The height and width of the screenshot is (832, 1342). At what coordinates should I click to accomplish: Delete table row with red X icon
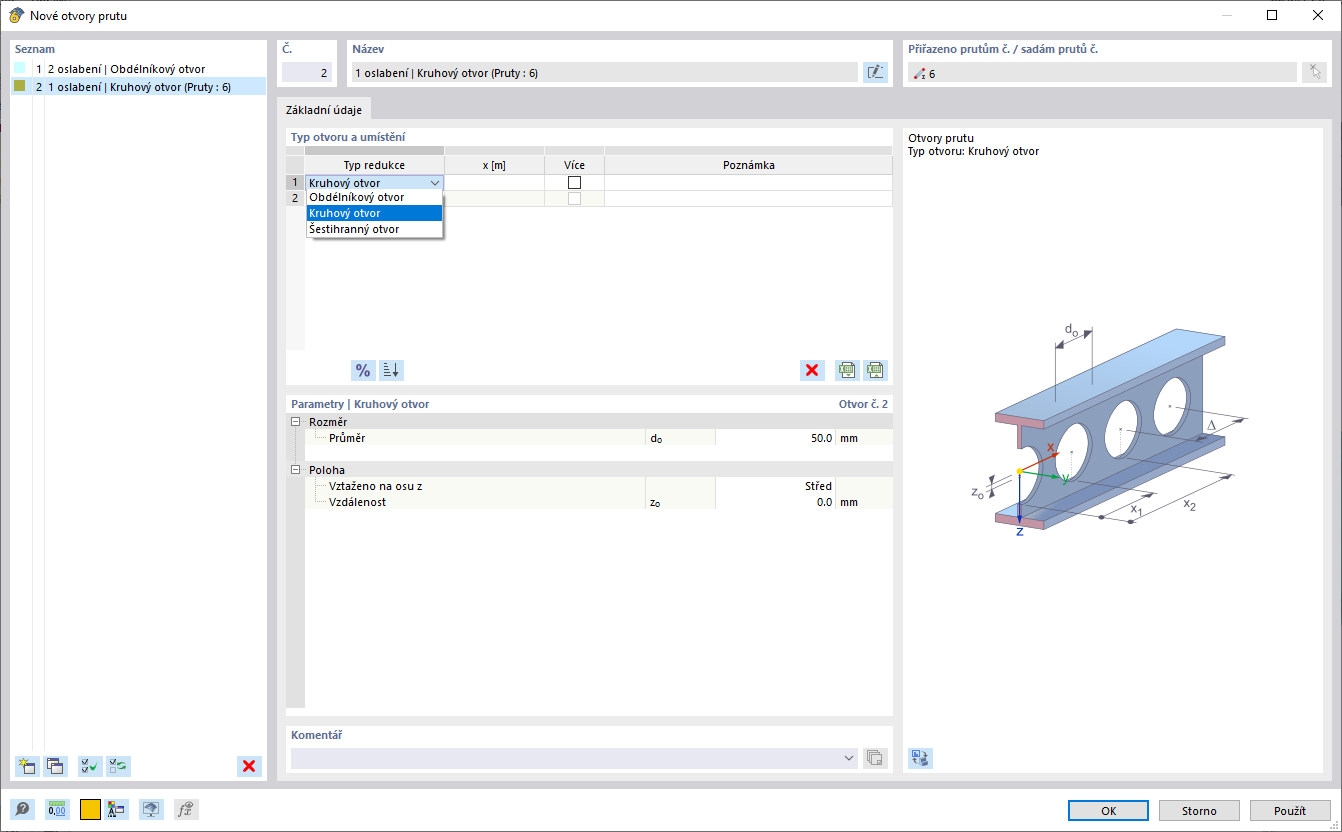812,370
